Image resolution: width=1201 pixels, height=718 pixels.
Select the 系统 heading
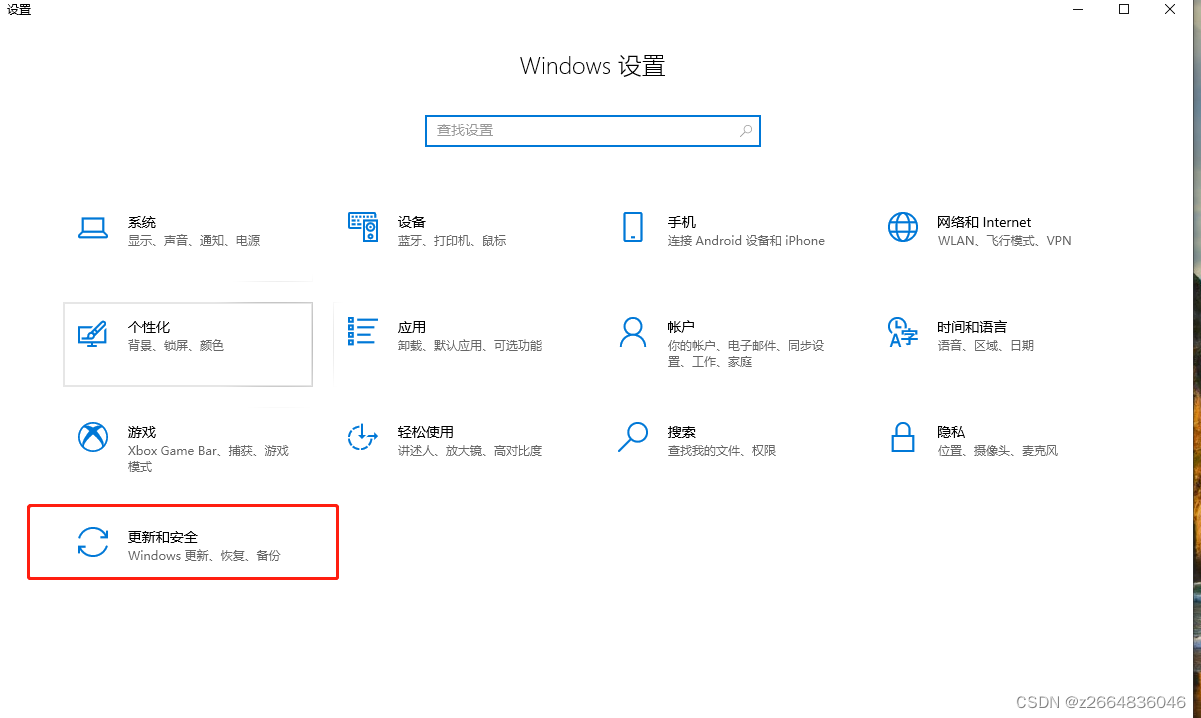click(x=142, y=222)
